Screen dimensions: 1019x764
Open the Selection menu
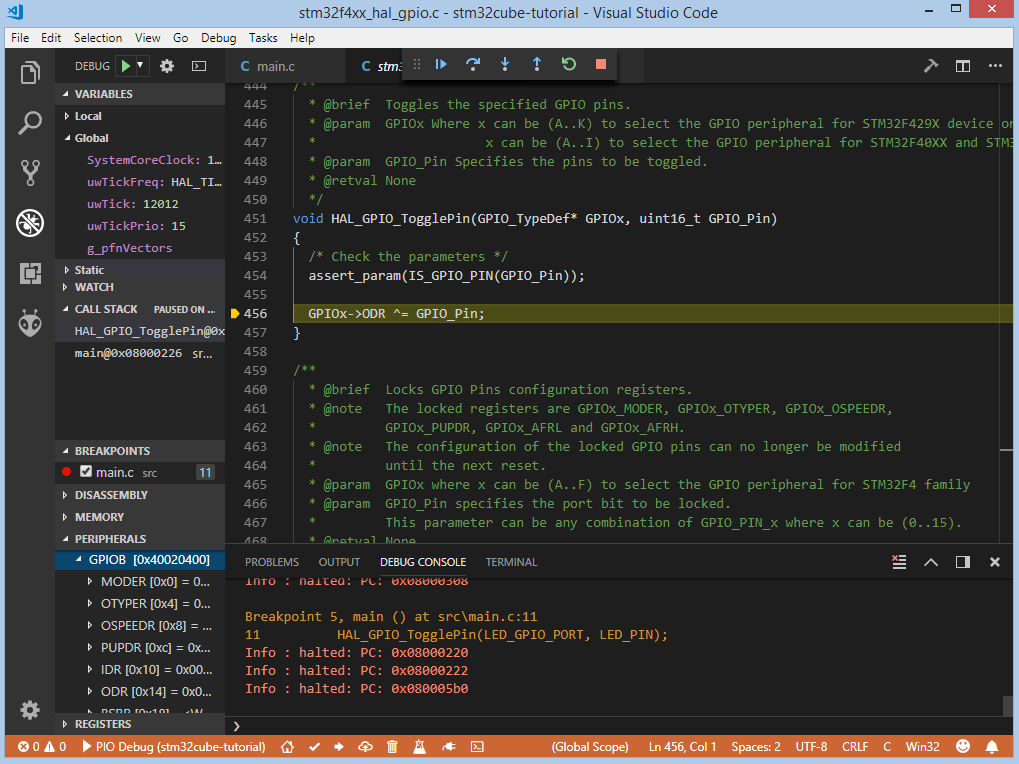tap(98, 38)
